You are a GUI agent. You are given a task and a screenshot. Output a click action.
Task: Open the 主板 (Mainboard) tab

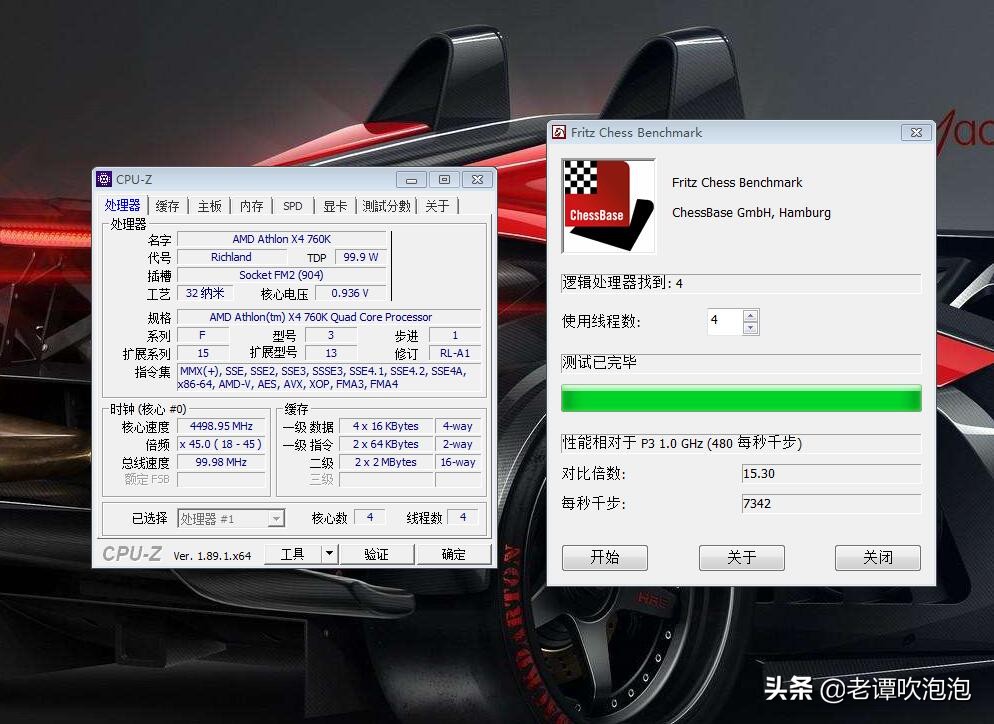209,205
